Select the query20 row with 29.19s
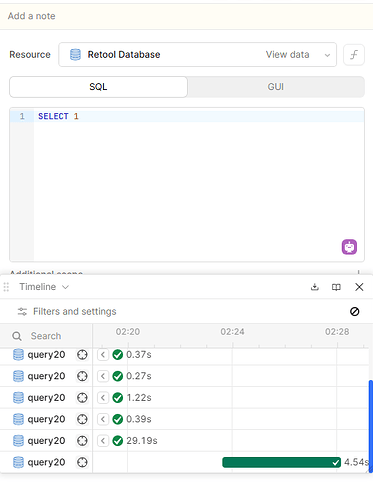 pyautogui.click(x=46, y=441)
